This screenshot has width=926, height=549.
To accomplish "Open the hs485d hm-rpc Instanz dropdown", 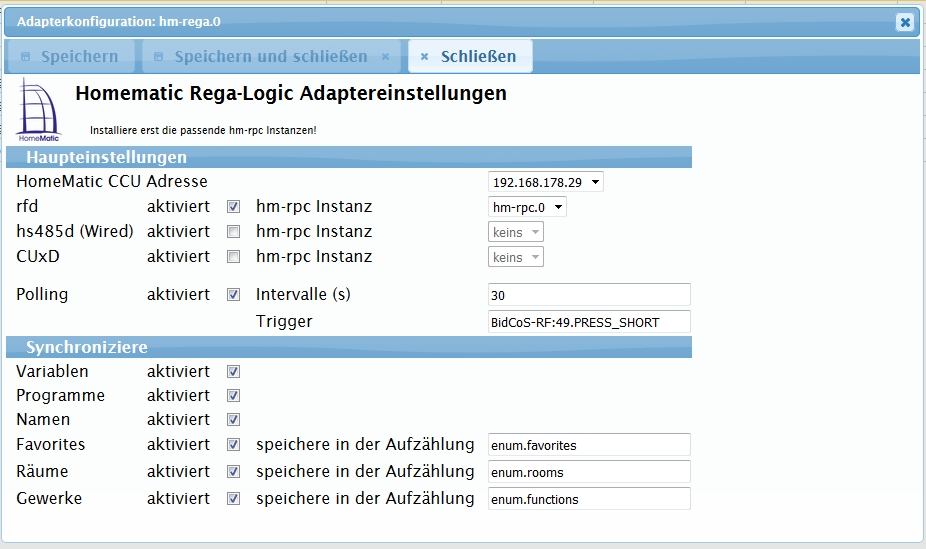I will click(x=516, y=232).
